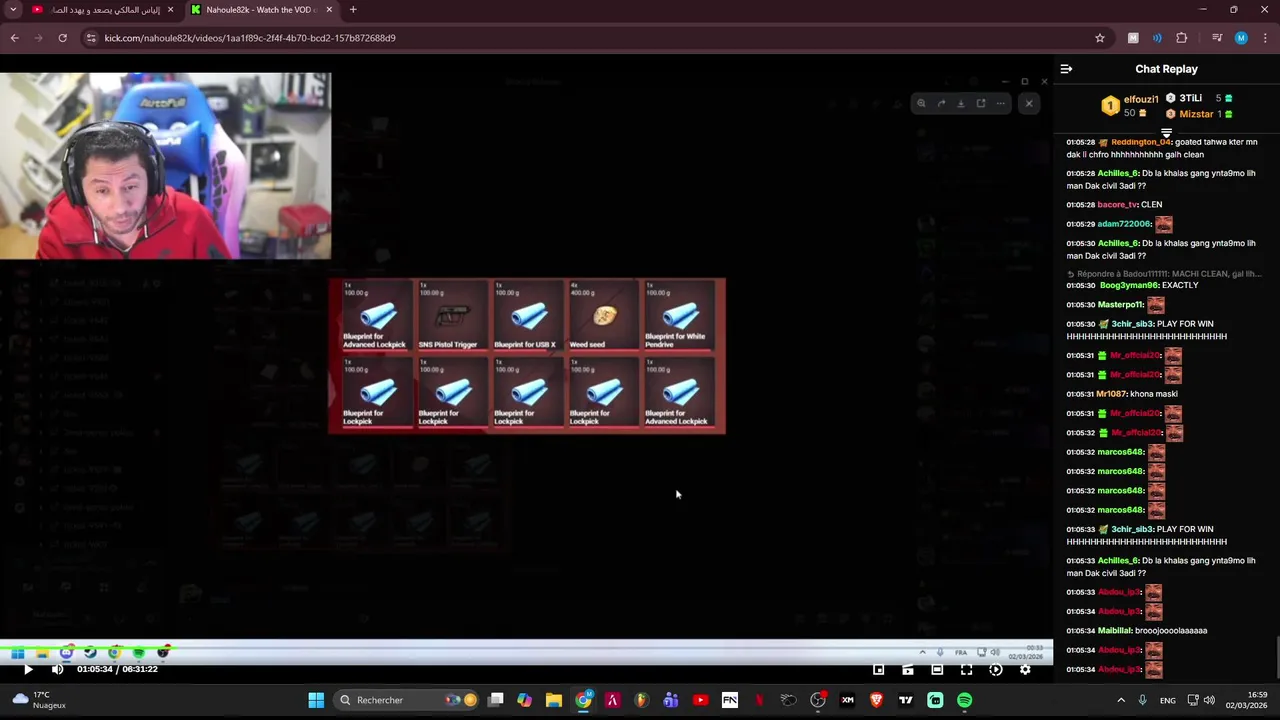Go back in browser history
The width and height of the screenshot is (1280, 720).
tap(14, 38)
